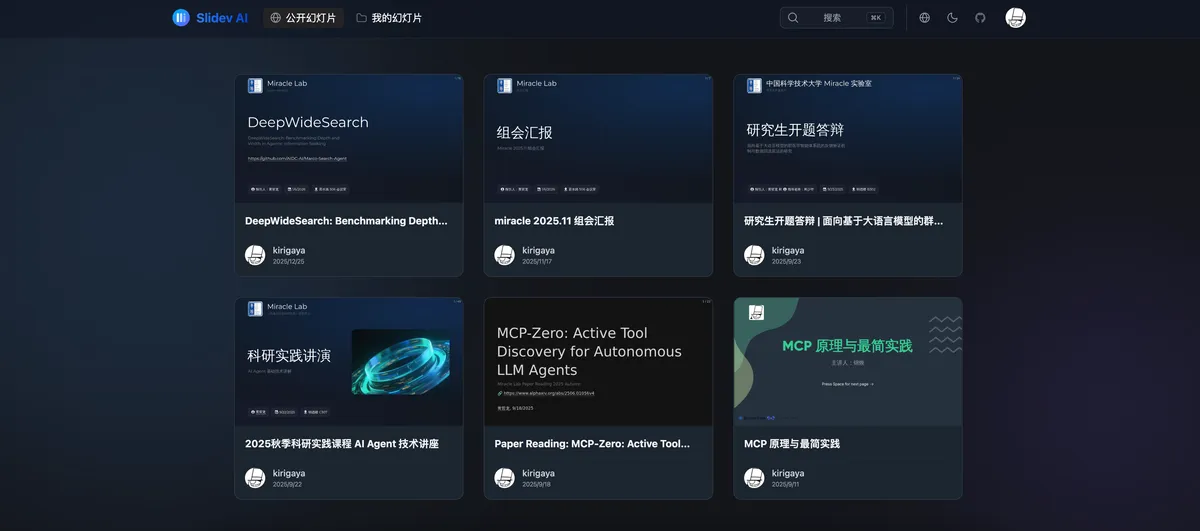The width and height of the screenshot is (1200, 531).
Task: Open the GitHub icon link
Action: pyautogui.click(x=980, y=17)
